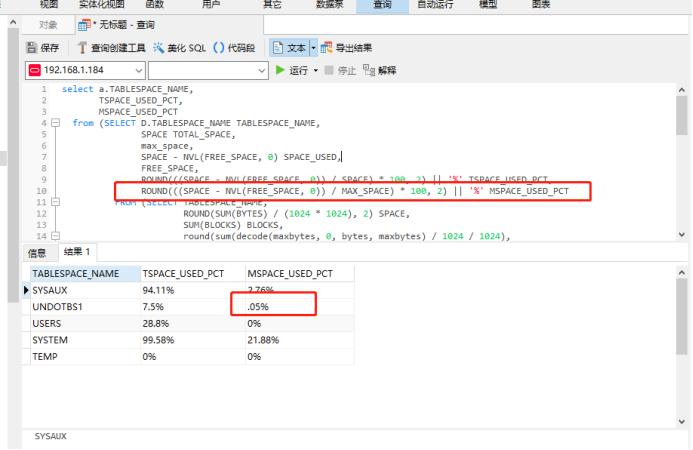The height and width of the screenshot is (450, 693).
Task: Click the 94.11% cell
Action: (x=193, y=290)
